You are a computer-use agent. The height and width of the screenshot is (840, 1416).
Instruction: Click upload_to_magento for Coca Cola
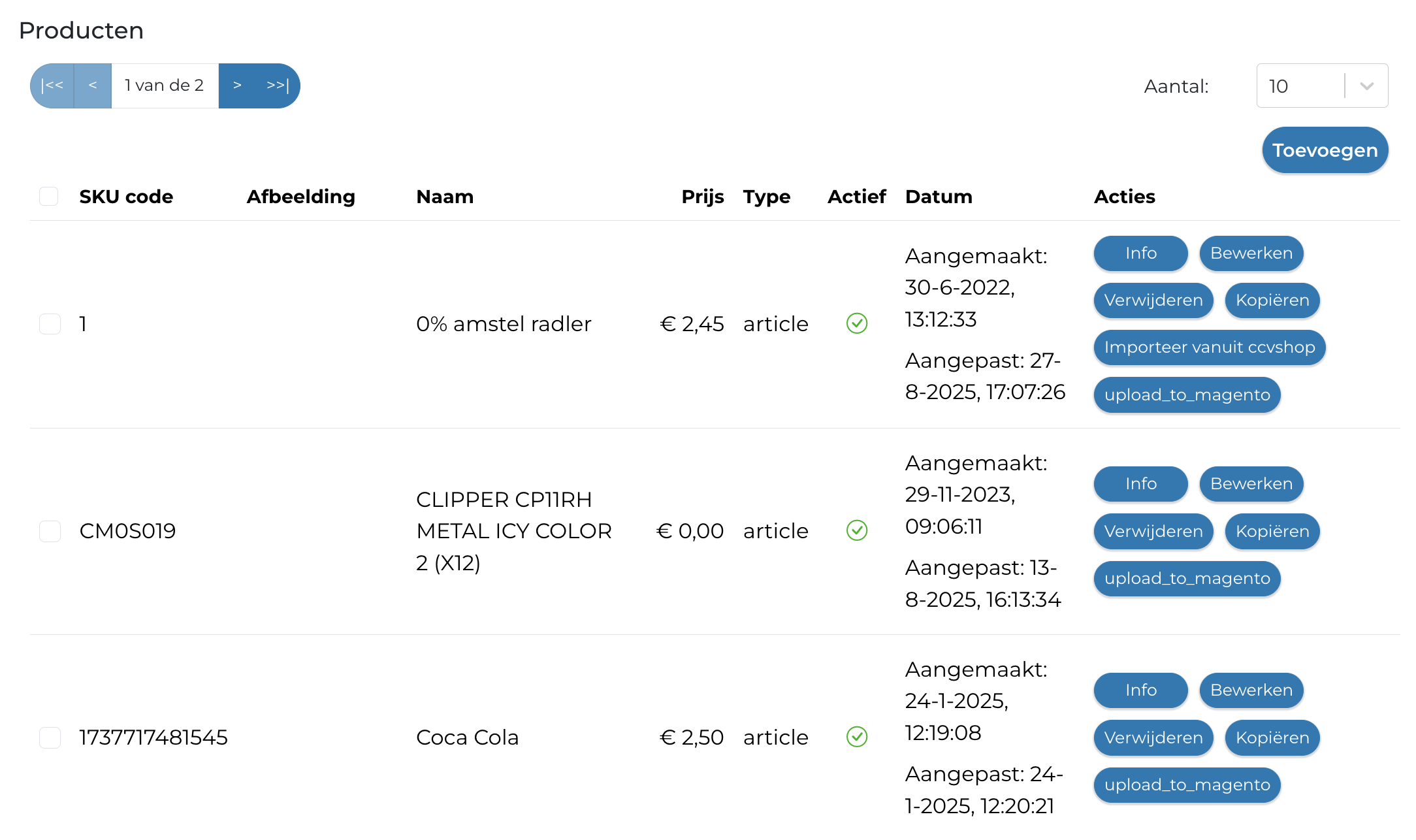[1187, 785]
